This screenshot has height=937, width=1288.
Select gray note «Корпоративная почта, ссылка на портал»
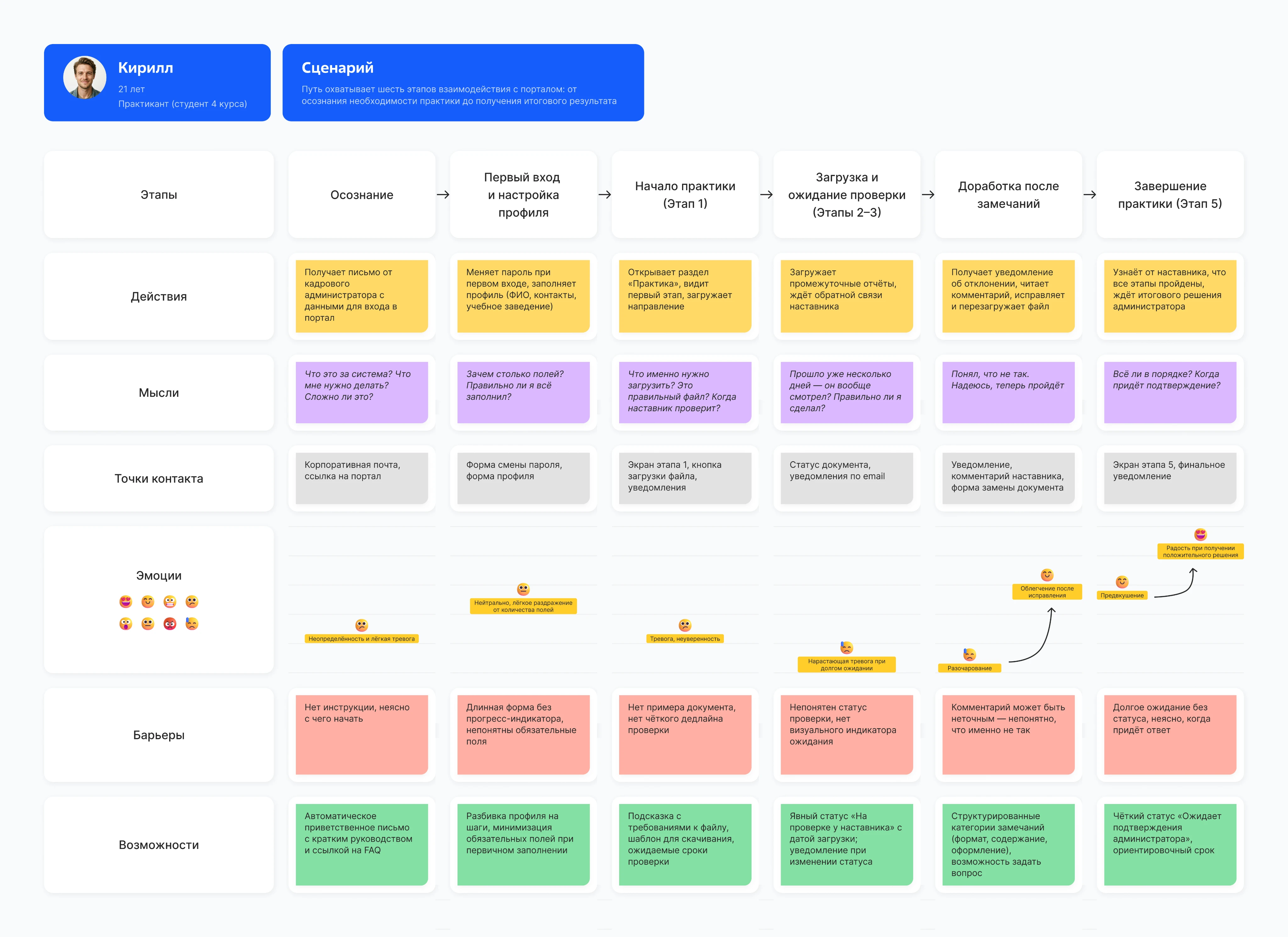[362, 478]
